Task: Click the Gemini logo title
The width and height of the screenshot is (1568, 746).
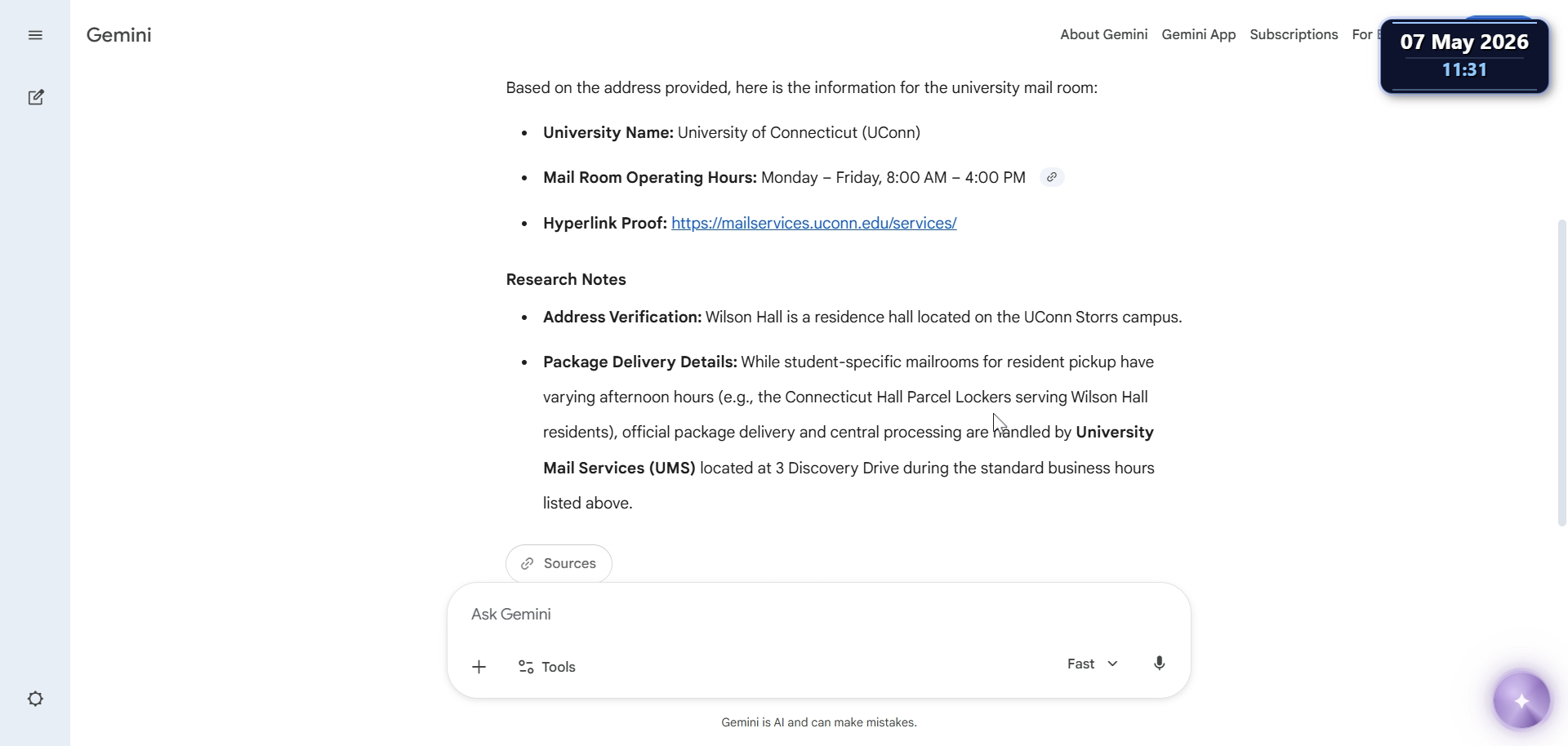Action: click(119, 35)
